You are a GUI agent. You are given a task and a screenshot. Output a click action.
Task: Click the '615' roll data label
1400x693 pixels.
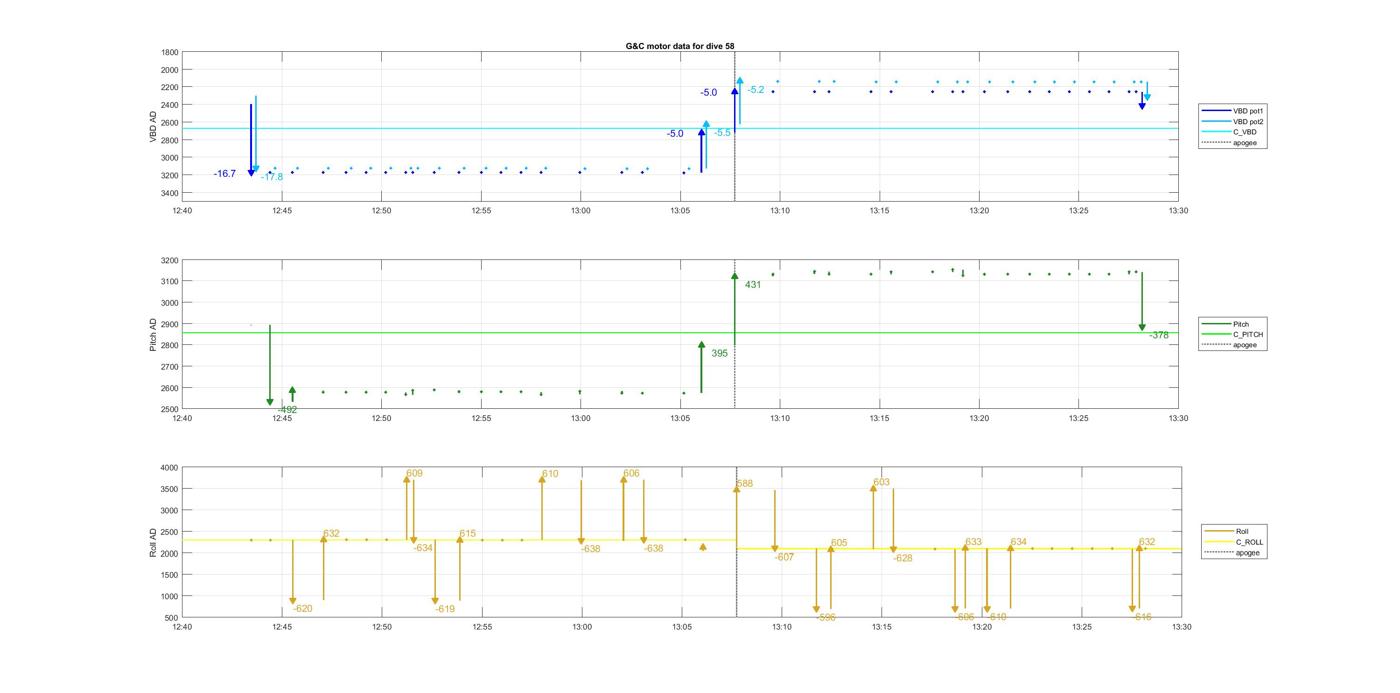coord(468,534)
